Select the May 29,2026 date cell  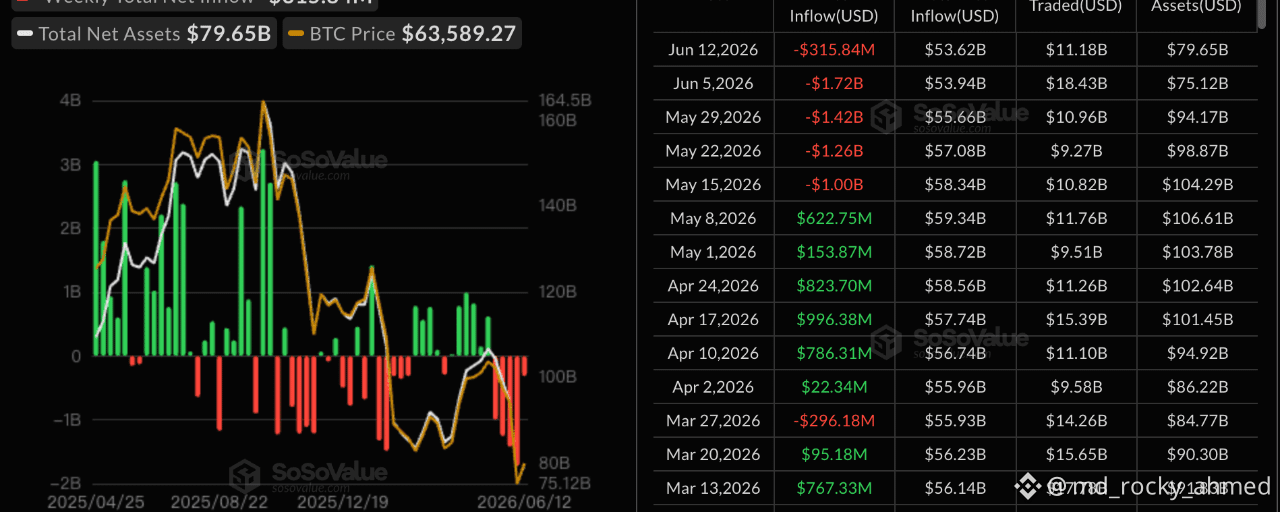[x=713, y=117]
